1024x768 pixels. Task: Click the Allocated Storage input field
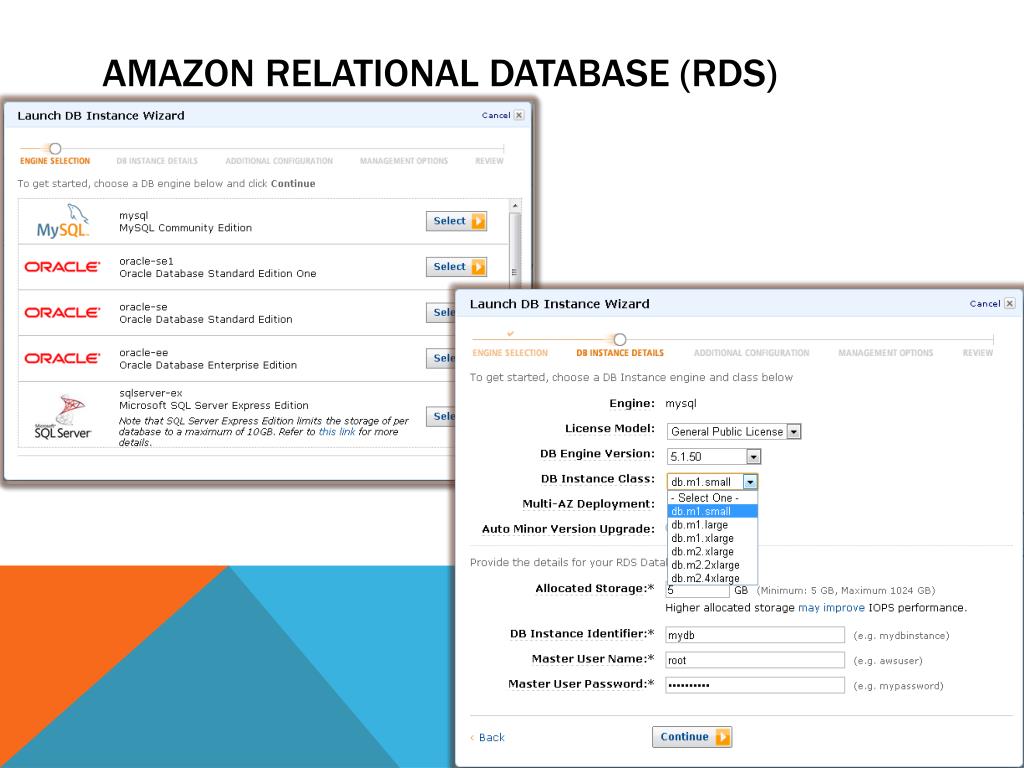click(x=697, y=590)
